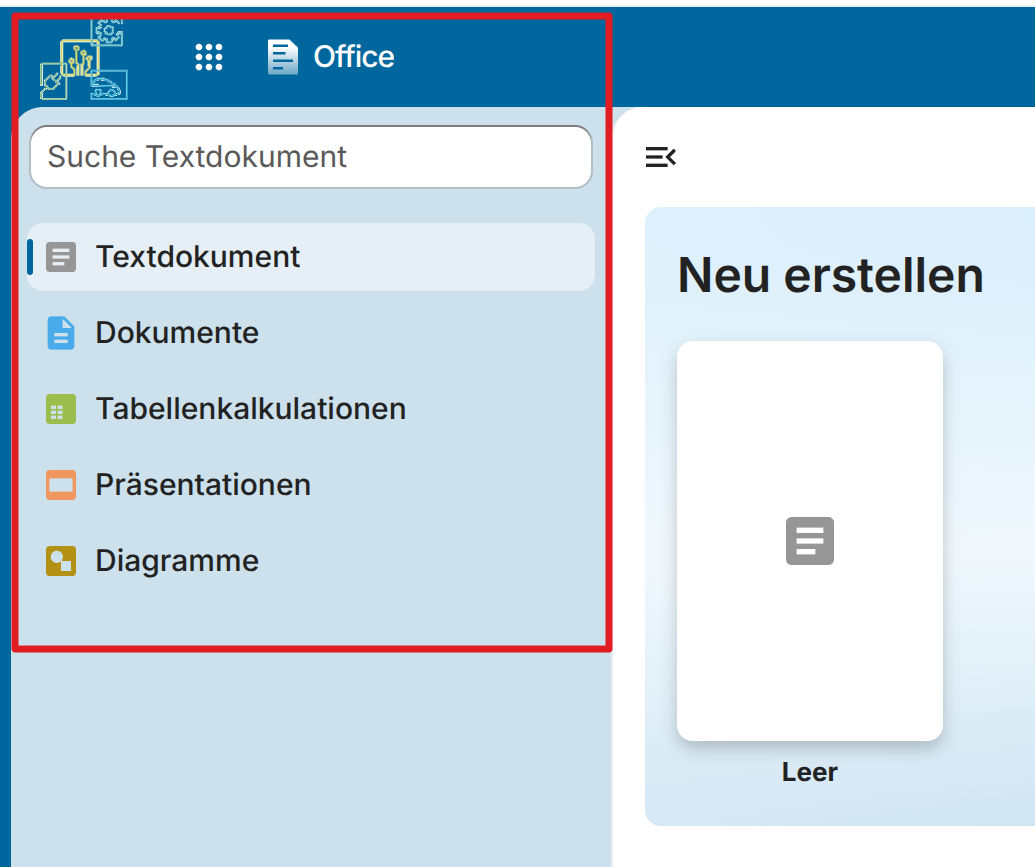Go to Tabellenkalkulationen section
This screenshot has height=867, width=1035.
[311, 409]
